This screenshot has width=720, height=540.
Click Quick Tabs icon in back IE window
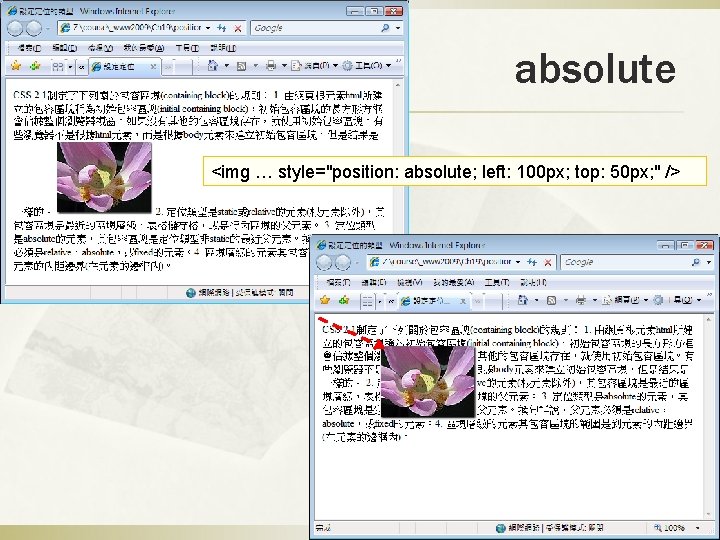57,67
